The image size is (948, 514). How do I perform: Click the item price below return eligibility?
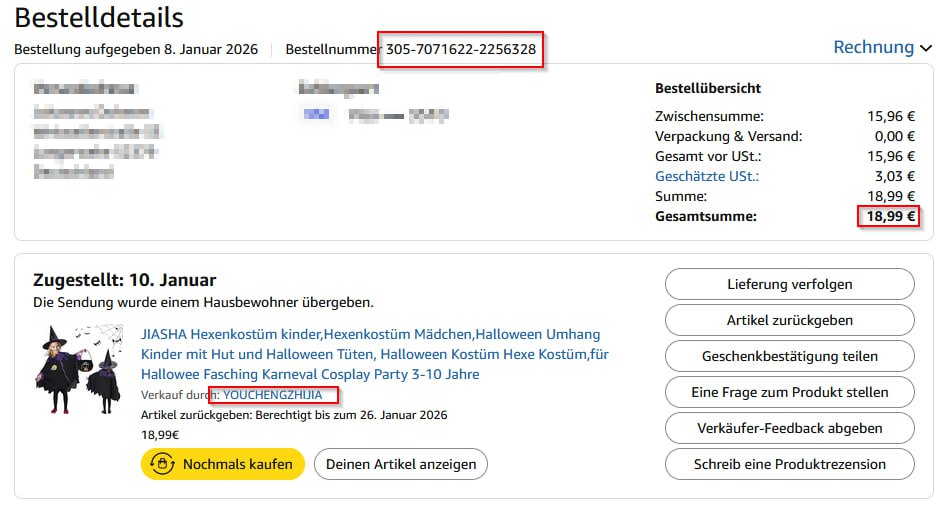[x=160, y=435]
